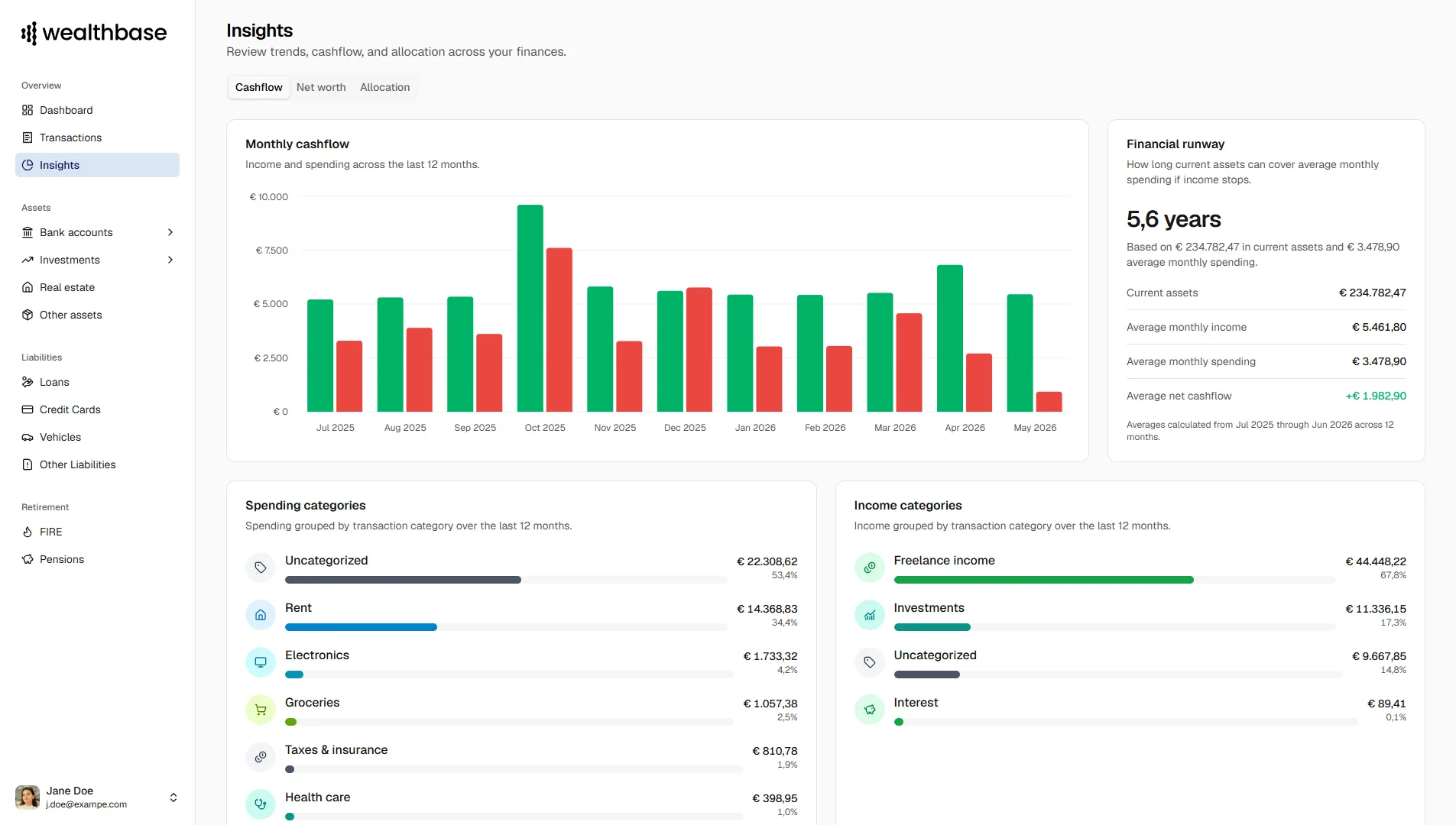Viewport: 1456px width, 825px height.
Task: Click the Interest piggy bank icon
Action: (x=870, y=710)
